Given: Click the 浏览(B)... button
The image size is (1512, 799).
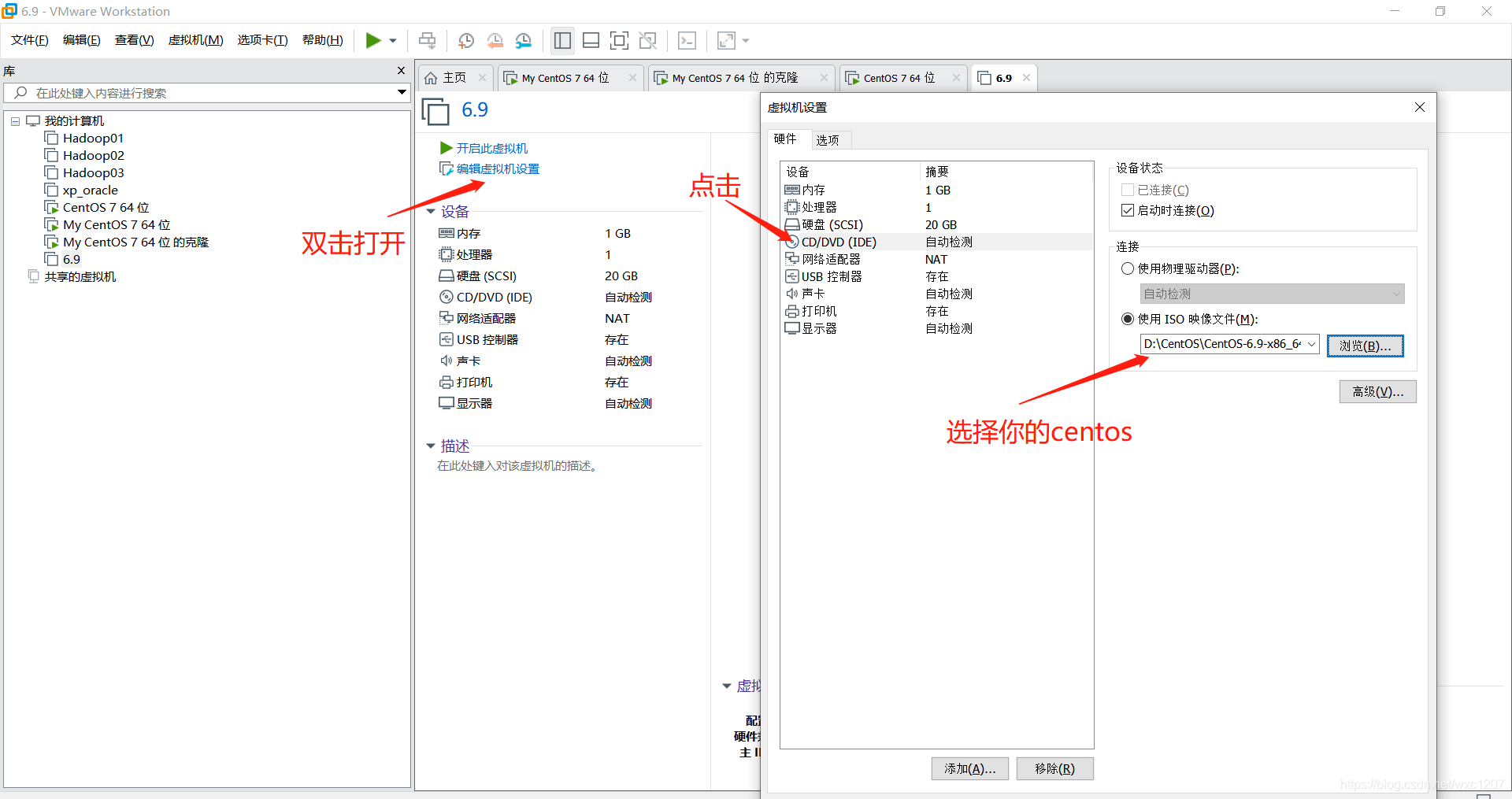Looking at the screenshot, I should click(x=1366, y=346).
